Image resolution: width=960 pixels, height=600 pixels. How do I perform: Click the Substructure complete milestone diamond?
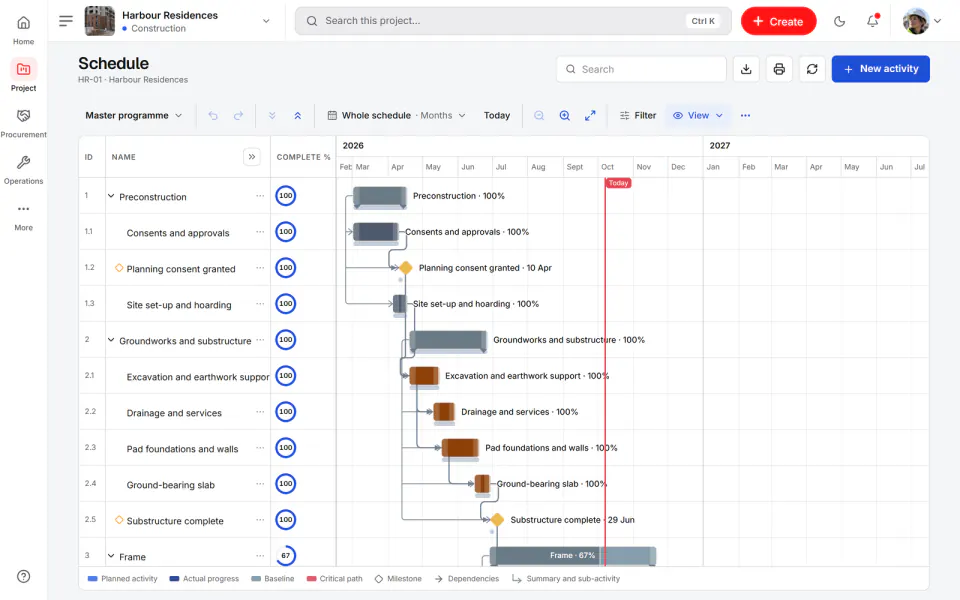[x=497, y=520]
